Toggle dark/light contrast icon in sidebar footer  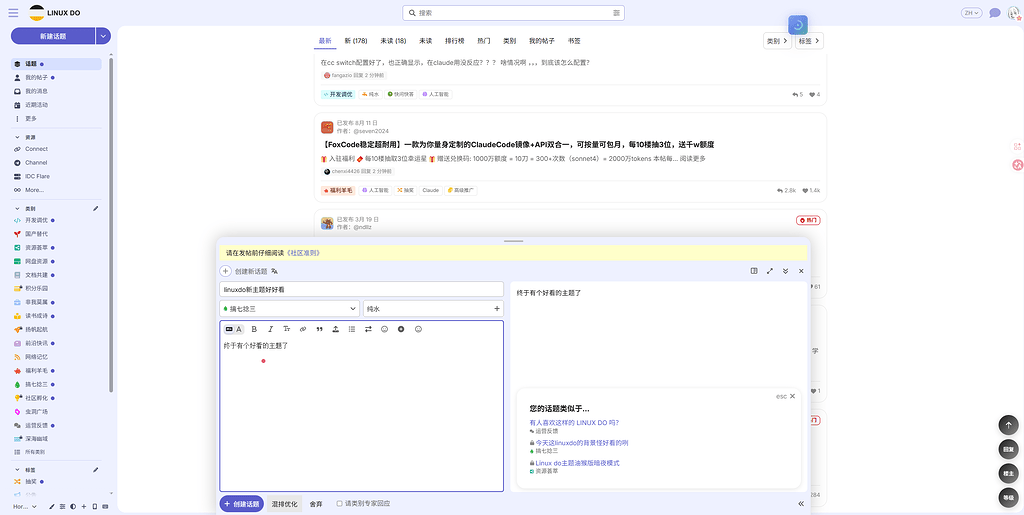coord(73,507)
